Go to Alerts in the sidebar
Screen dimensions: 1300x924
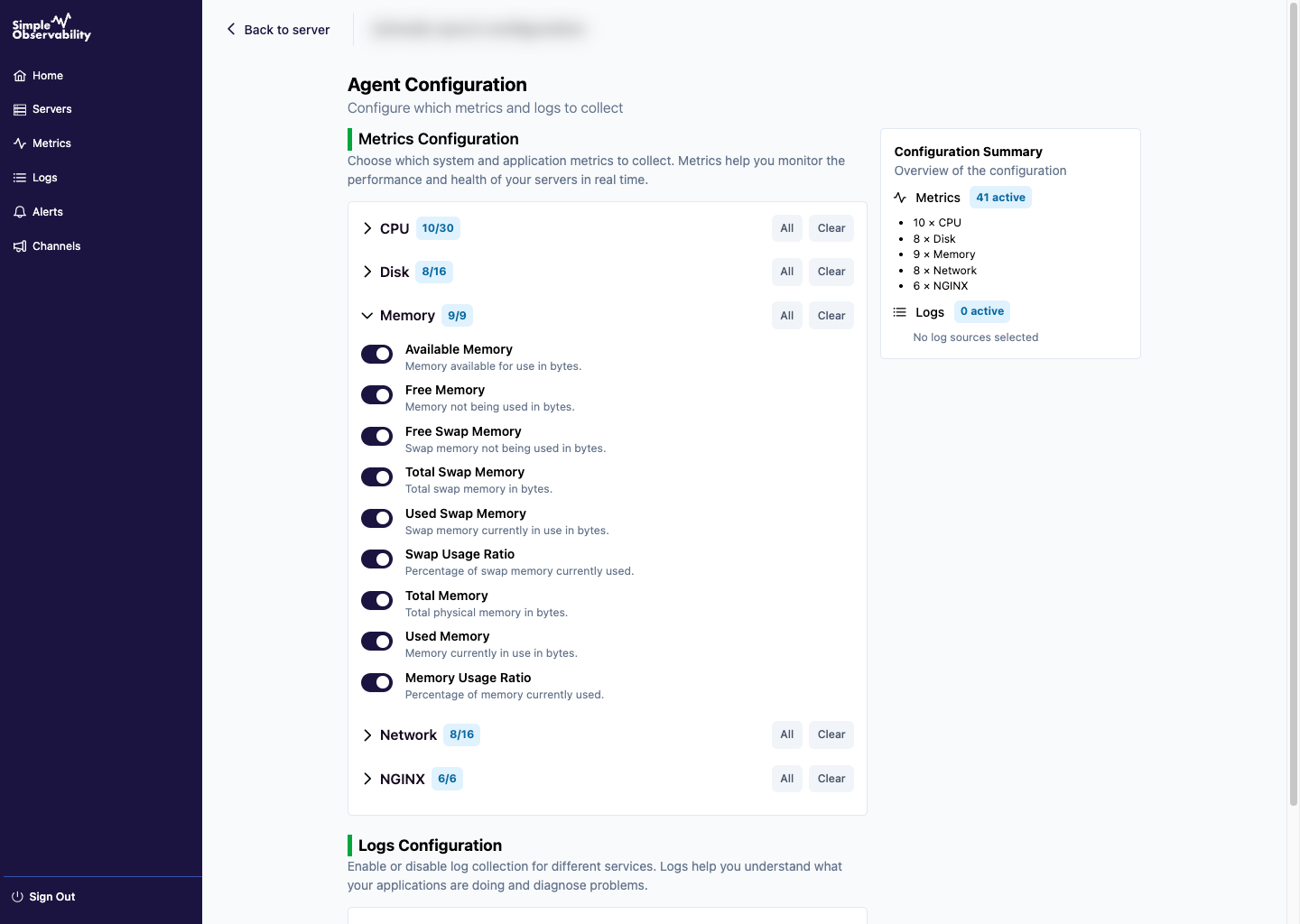point(48,212)
